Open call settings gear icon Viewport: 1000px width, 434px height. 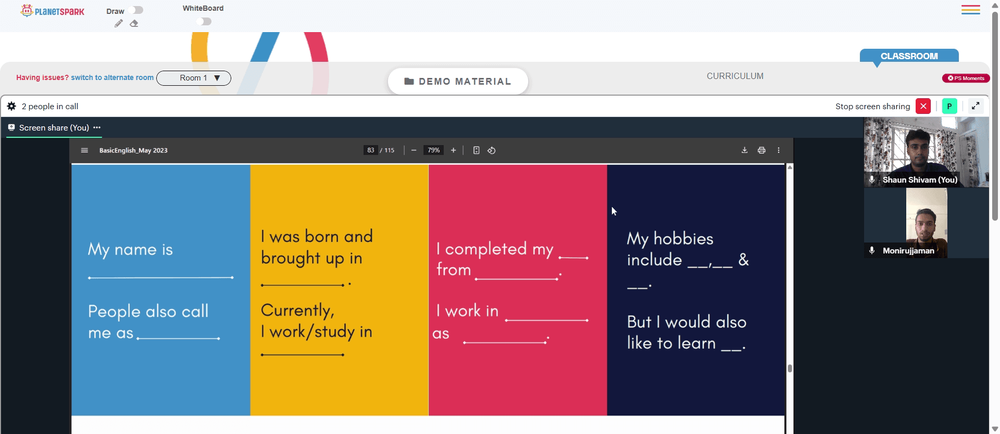11,106
